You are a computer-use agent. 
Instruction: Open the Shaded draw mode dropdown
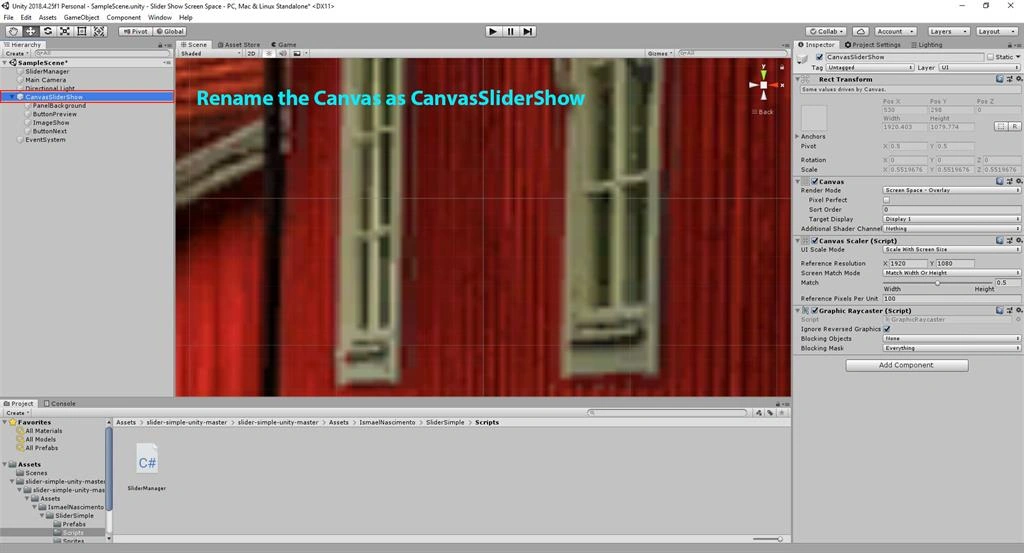coord(210,54)
